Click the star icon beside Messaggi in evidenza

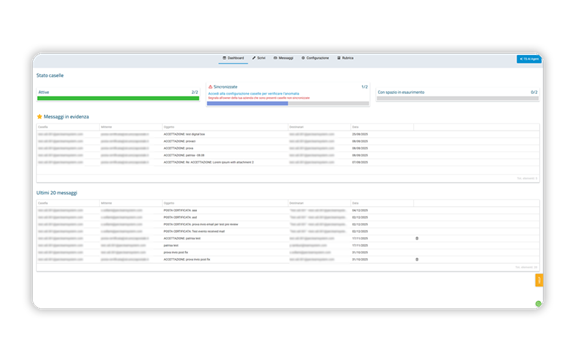click(39, 117)
